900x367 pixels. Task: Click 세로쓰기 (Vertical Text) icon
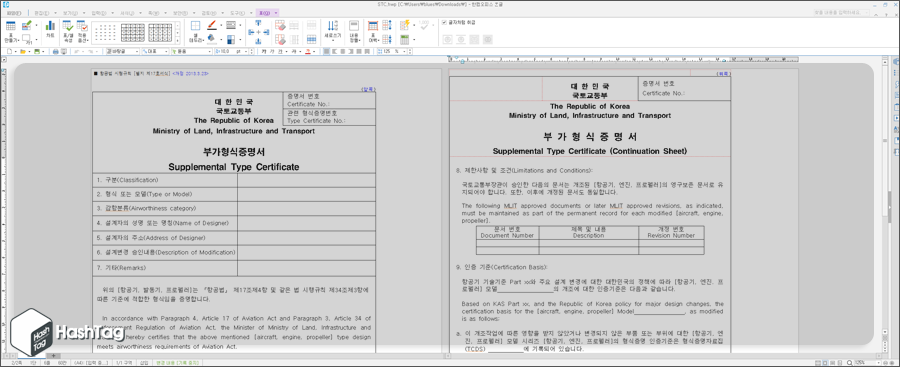point(332,32)
